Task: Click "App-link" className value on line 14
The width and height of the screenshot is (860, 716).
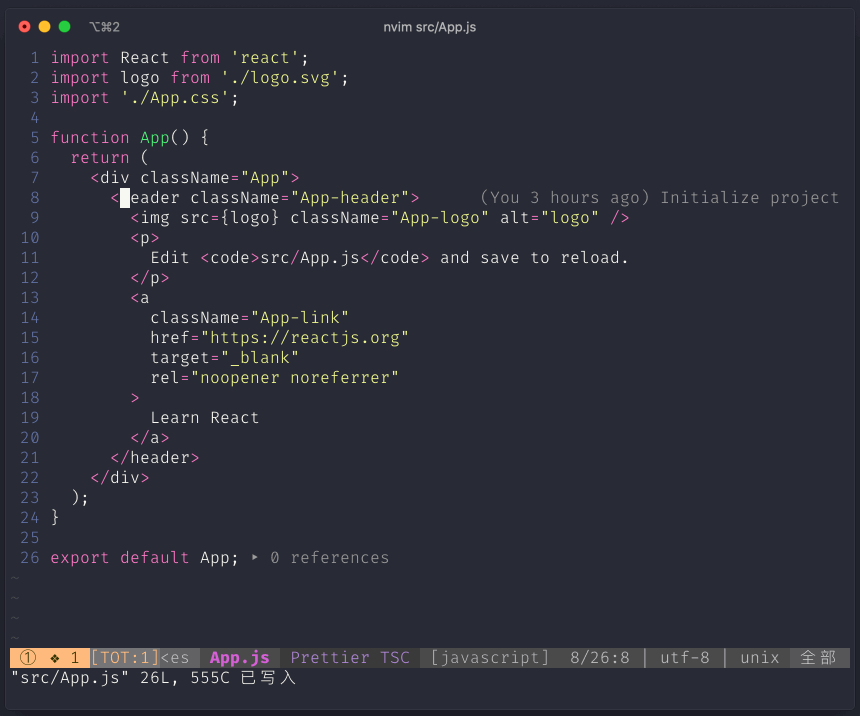Action: click(x=300, y=318)
